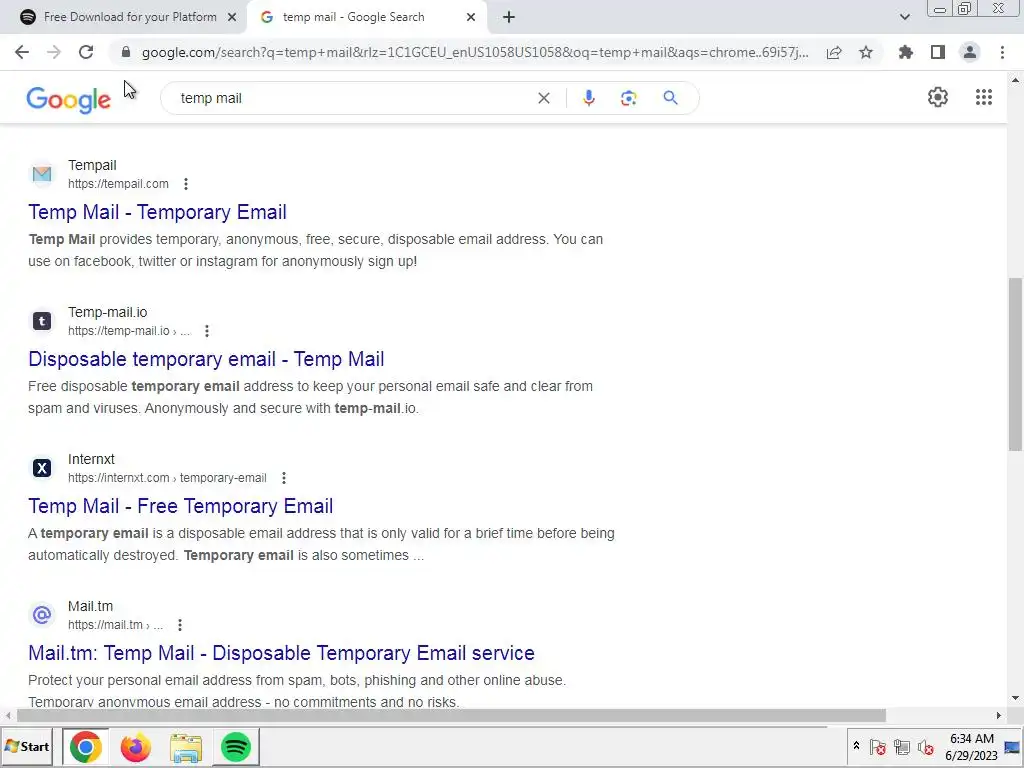
Task: Open more options for Tempail result
Action: [186, 184]
